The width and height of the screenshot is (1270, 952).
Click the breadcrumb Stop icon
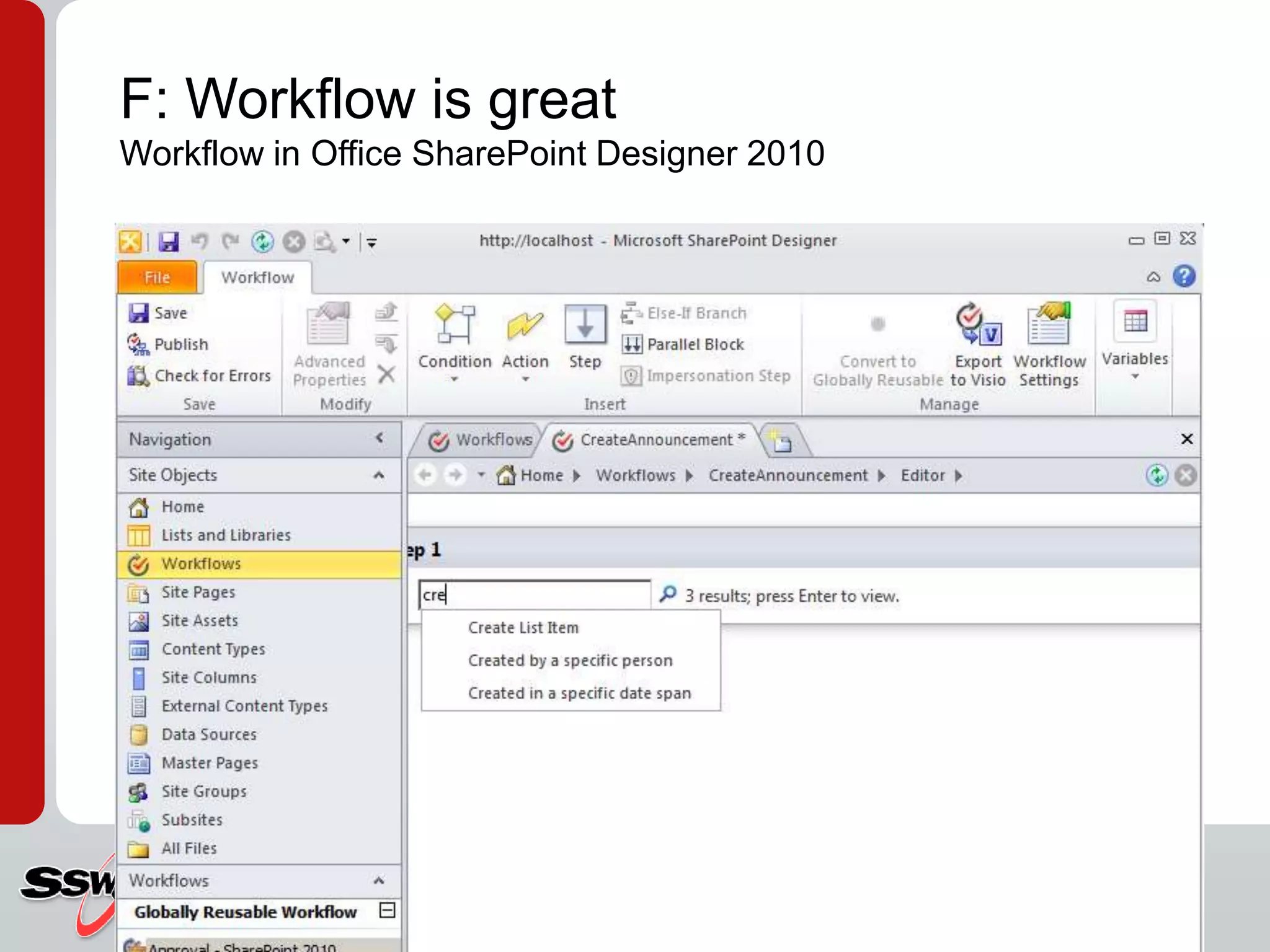(1186, 476)
